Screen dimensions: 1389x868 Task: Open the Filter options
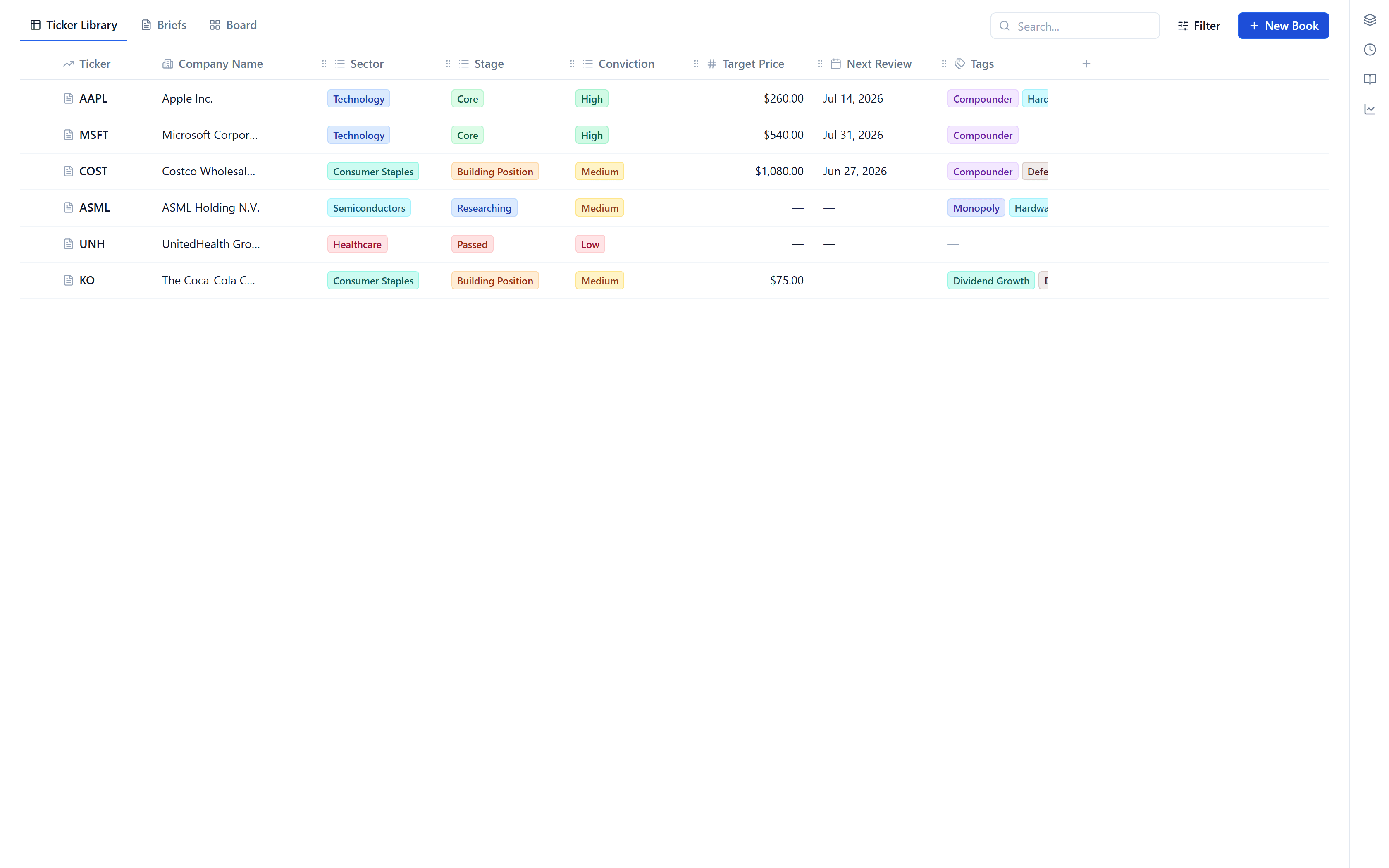click(x=1198, y=26)
